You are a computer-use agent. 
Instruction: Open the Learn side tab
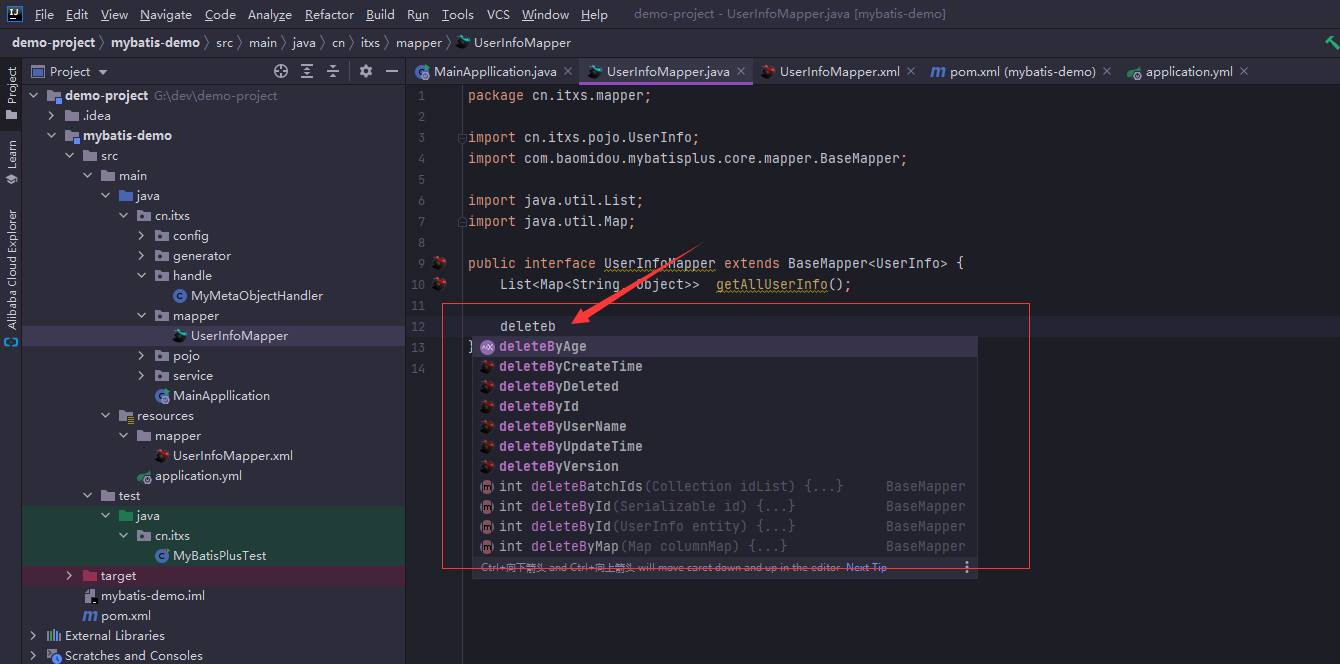click(x=11, y=162)
